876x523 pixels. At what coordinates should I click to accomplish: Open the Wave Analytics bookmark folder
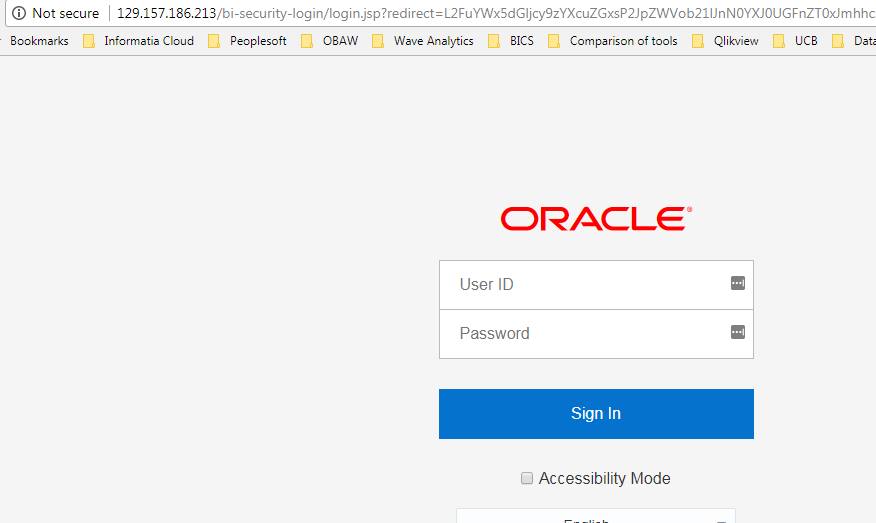pos(422,41)
